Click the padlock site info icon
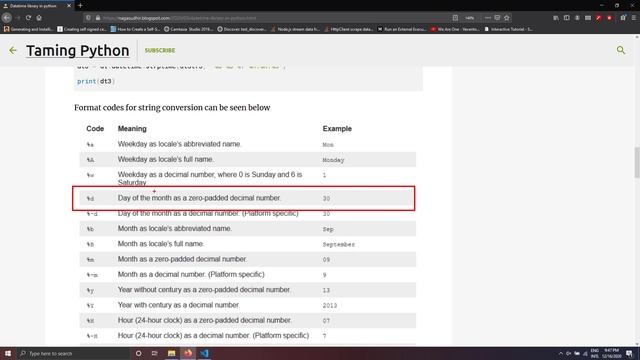The image size is (640, 360). 98,18
